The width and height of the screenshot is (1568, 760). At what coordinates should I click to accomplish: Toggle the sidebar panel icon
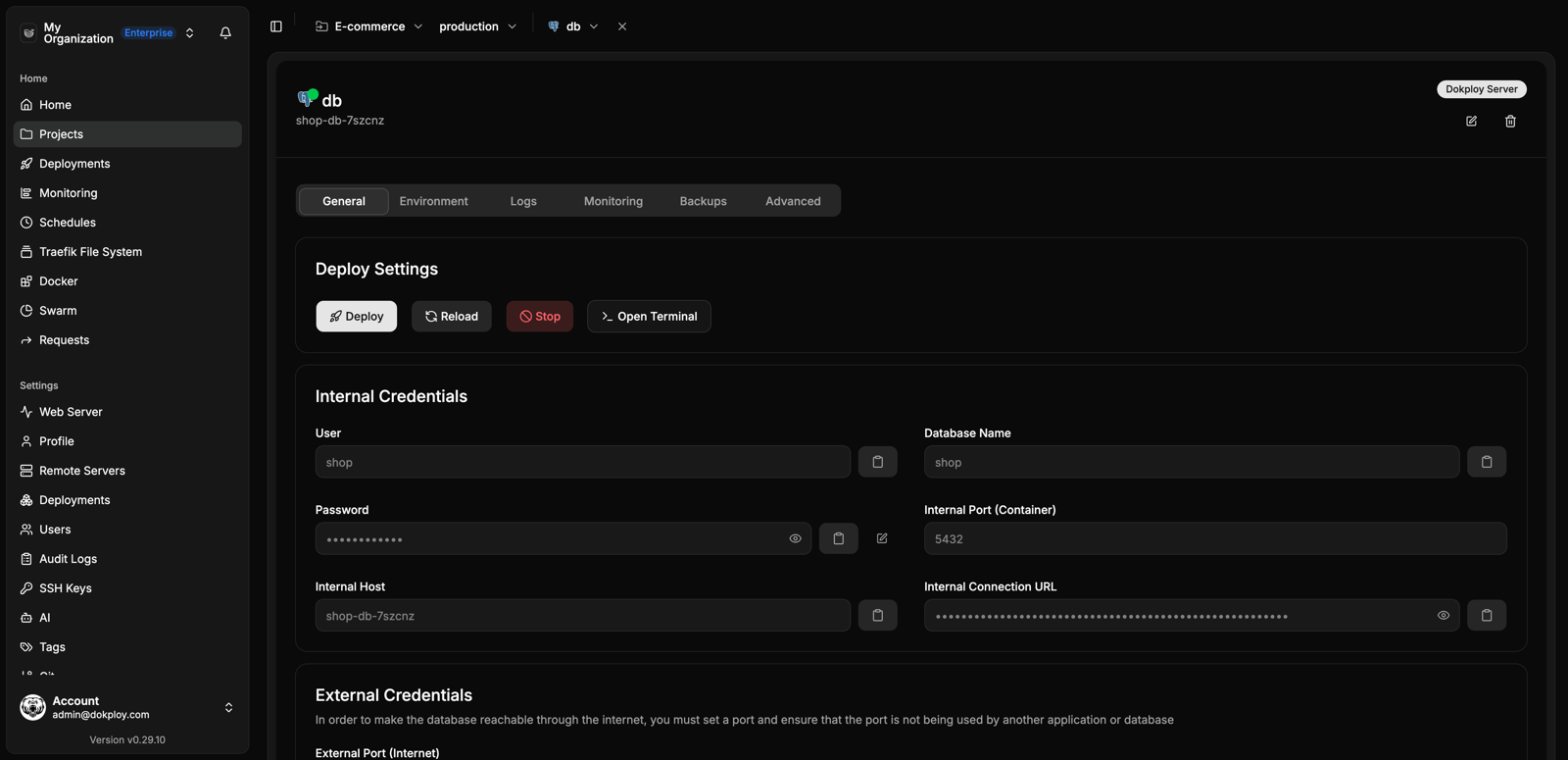pos(276,26)
